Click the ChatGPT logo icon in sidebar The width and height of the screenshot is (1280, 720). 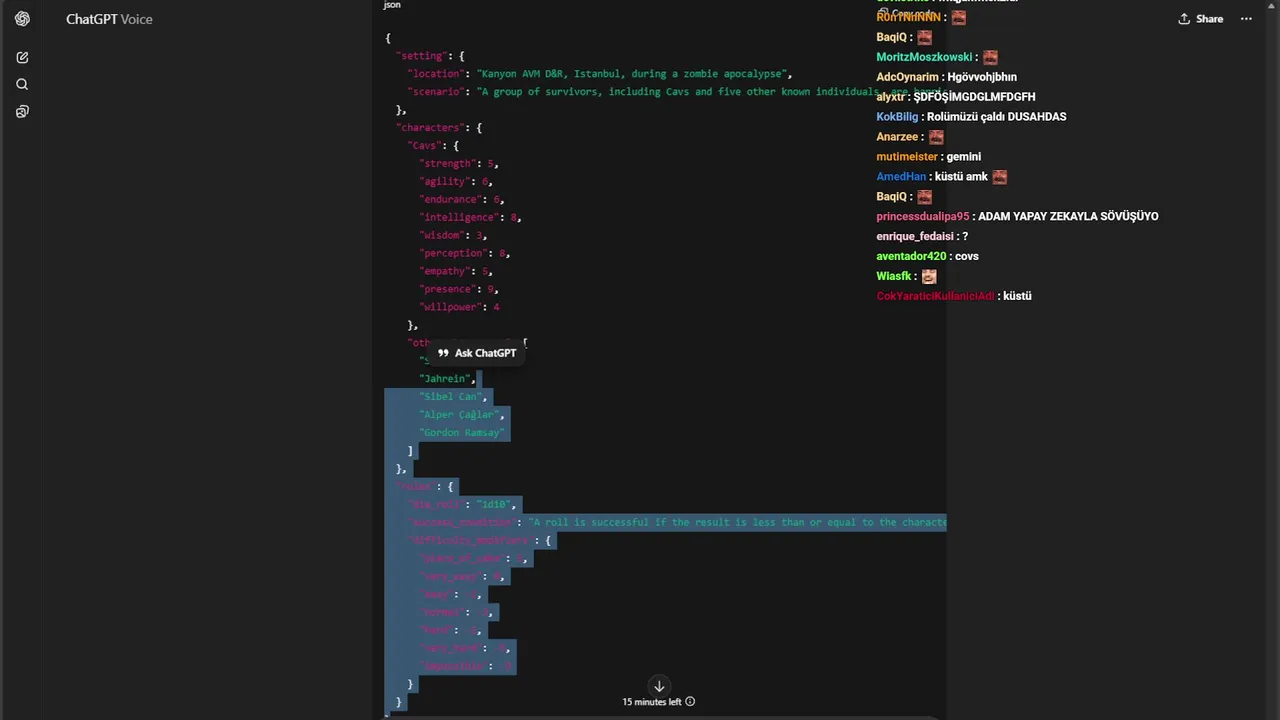[x=22, y=19]
